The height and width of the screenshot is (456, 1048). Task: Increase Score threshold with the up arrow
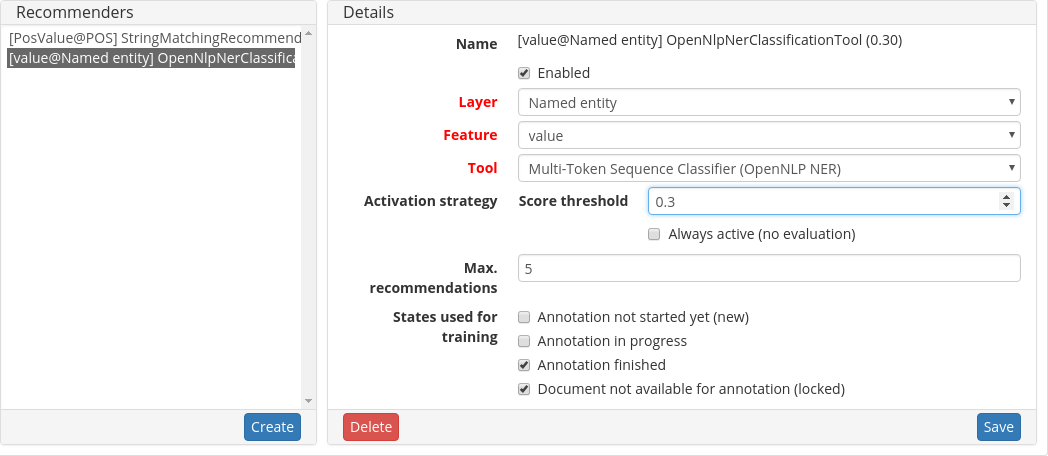pyautogui.click(x=1006, y=197)
